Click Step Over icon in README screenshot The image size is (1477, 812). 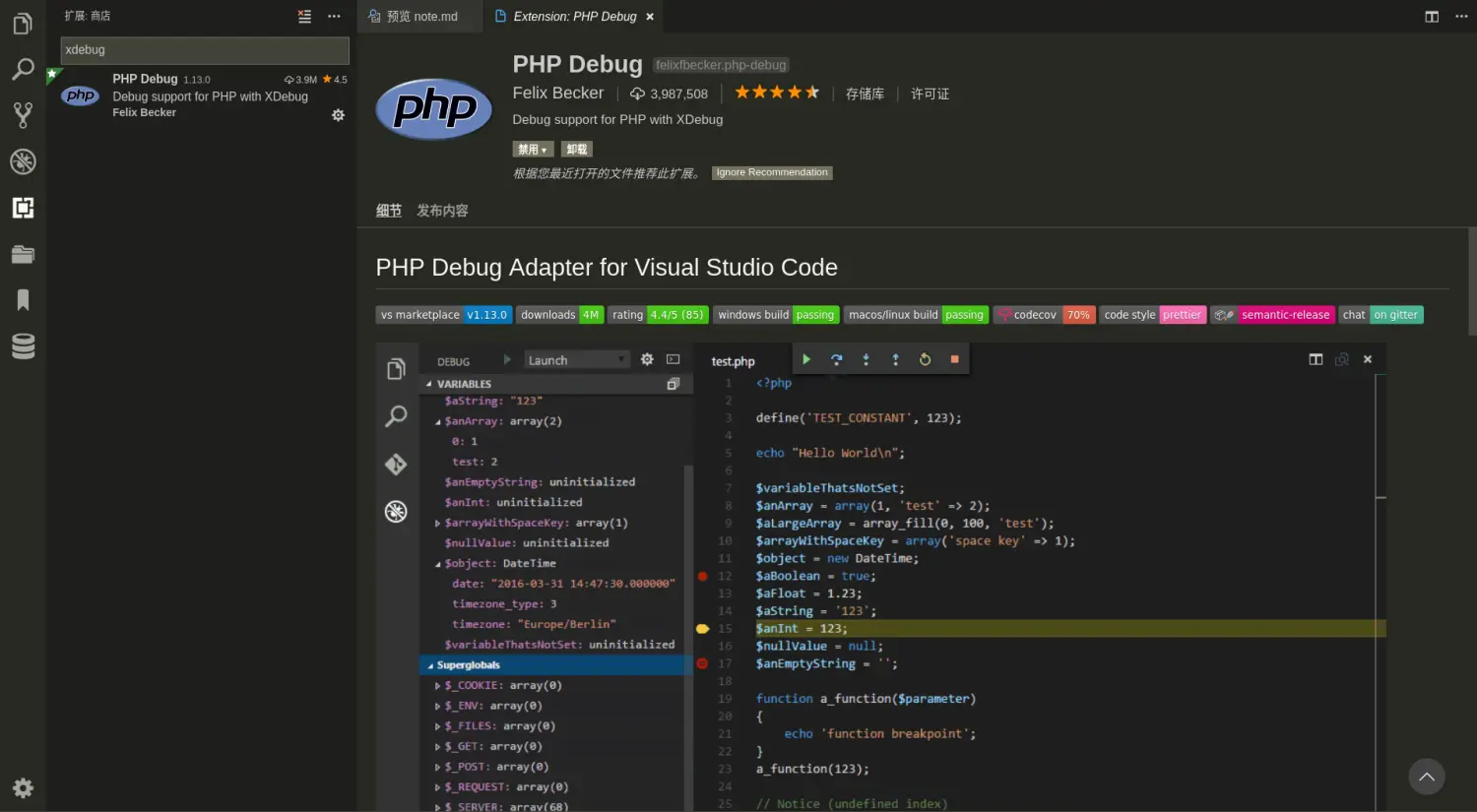pos(836,359)
